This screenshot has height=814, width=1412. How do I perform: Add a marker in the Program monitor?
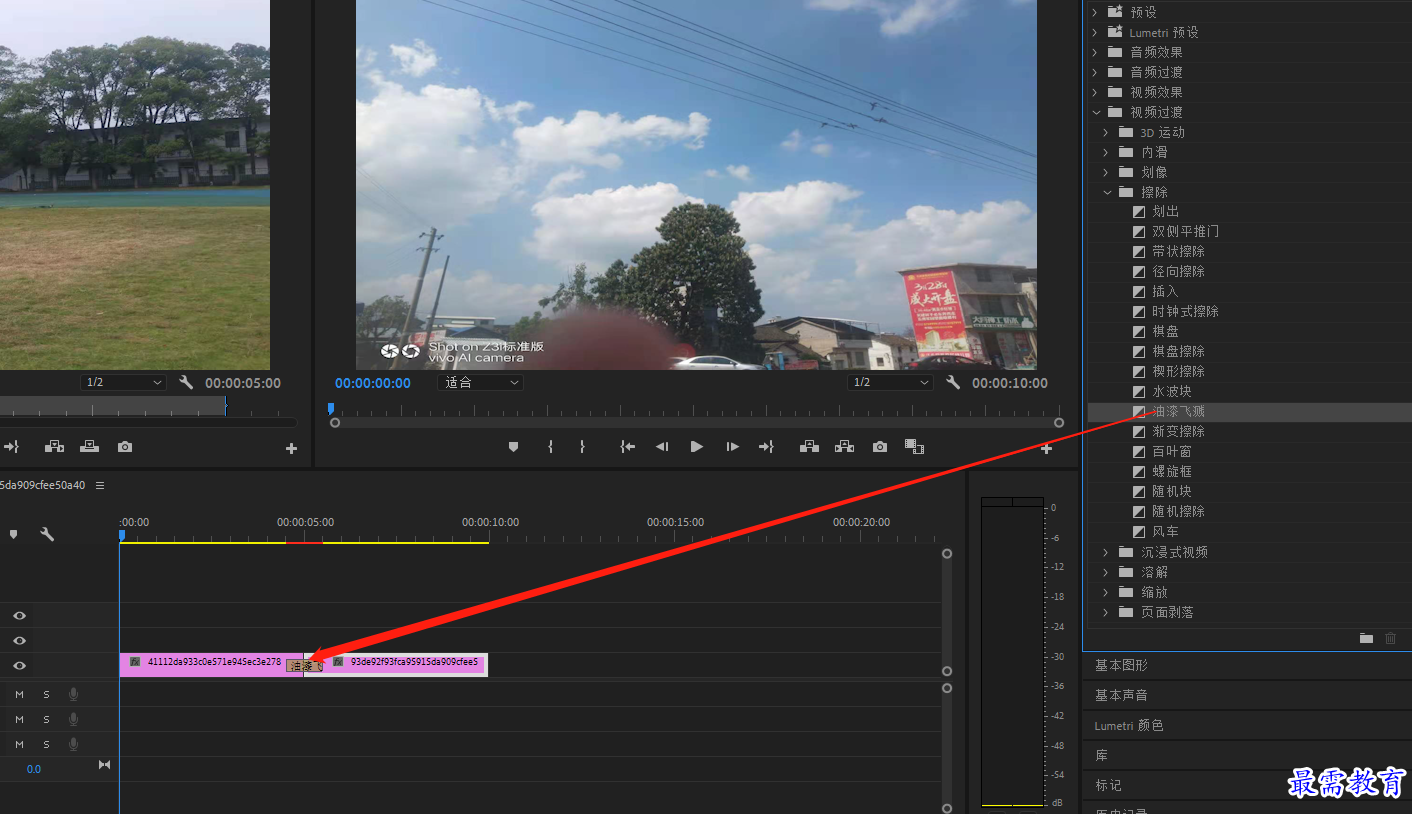(x=513, y=447)
